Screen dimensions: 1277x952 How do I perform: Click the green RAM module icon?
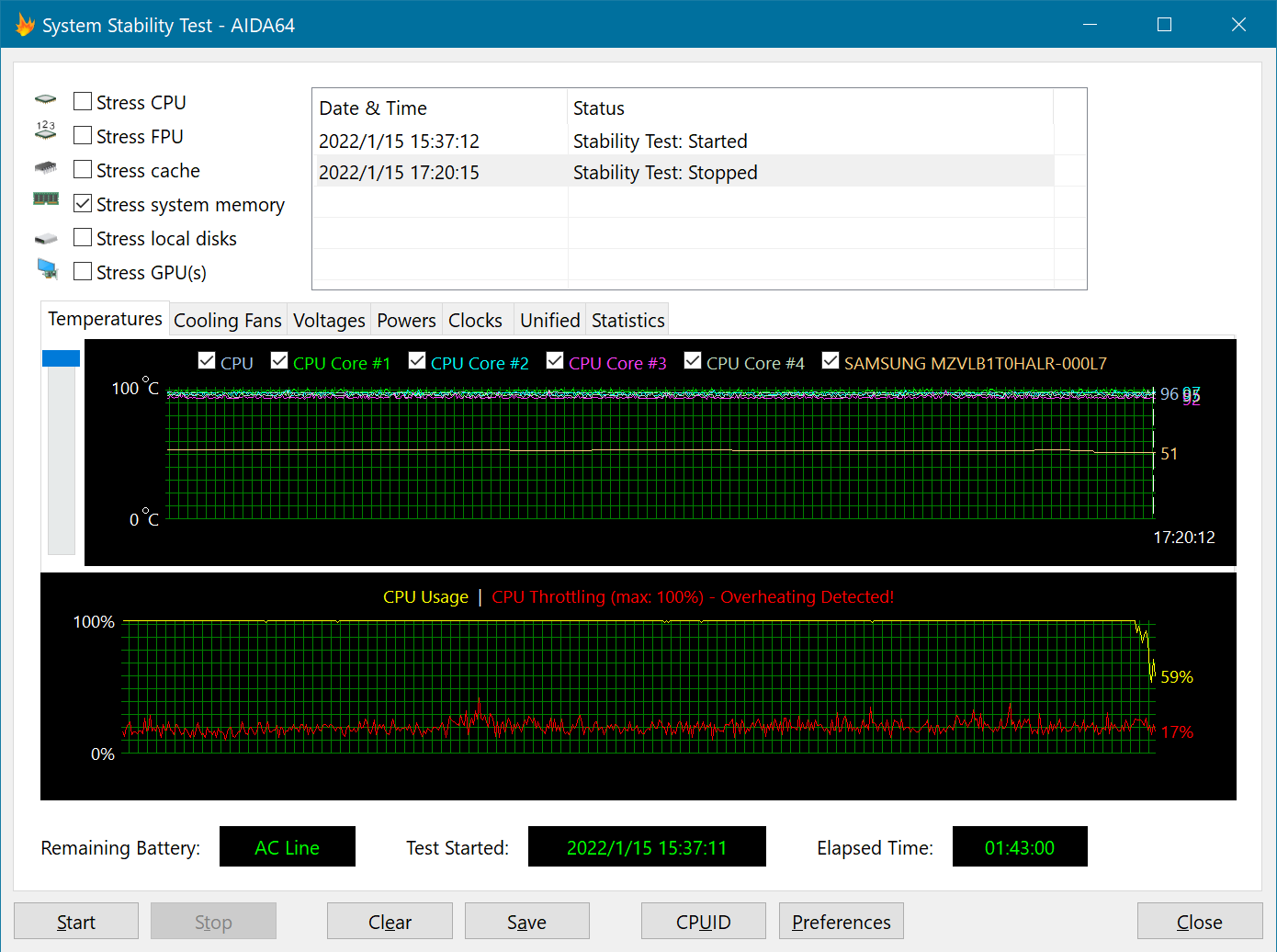click(46, 198)
